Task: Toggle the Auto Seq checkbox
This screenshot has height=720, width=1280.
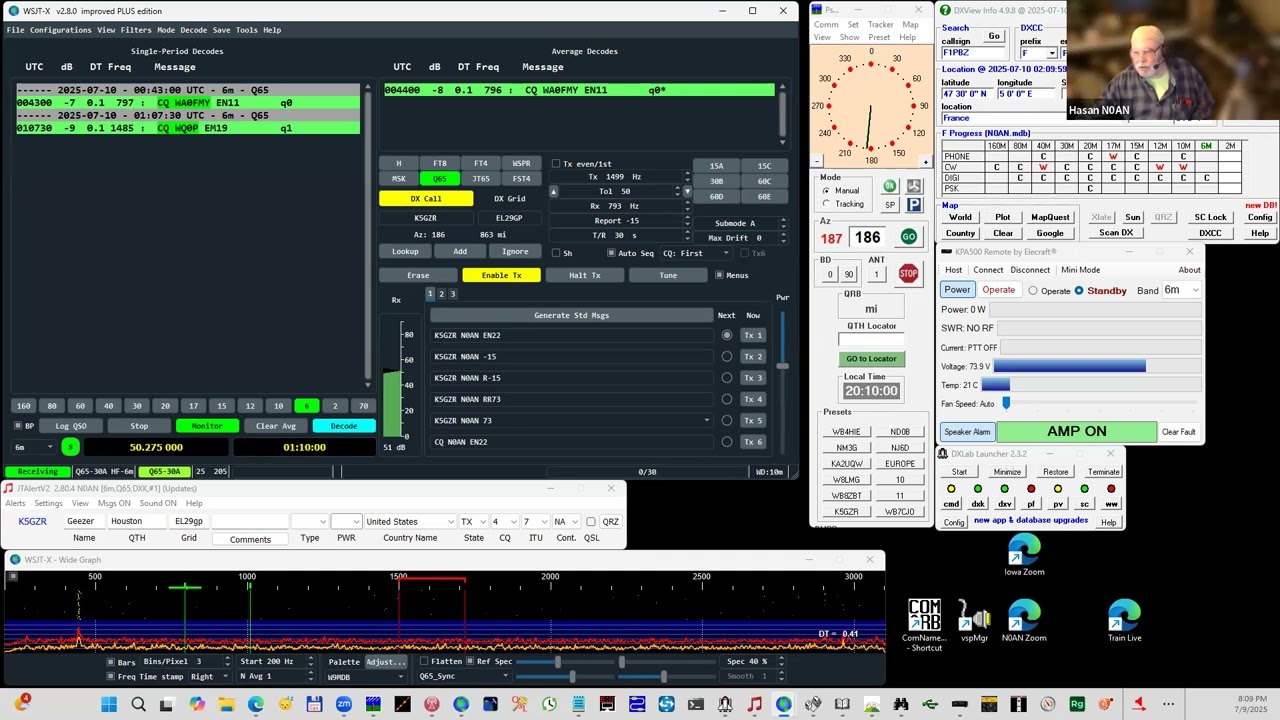Action: 612,253
